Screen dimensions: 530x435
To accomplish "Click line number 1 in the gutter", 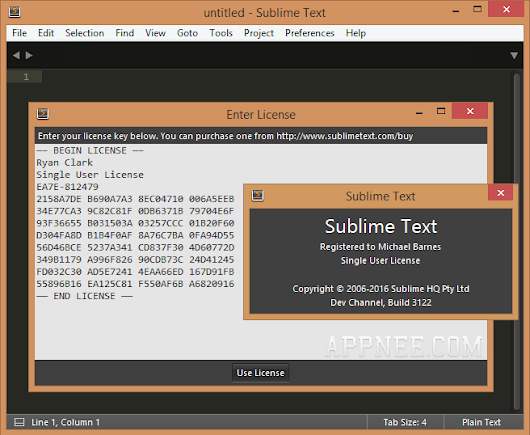I will [26, 77].
